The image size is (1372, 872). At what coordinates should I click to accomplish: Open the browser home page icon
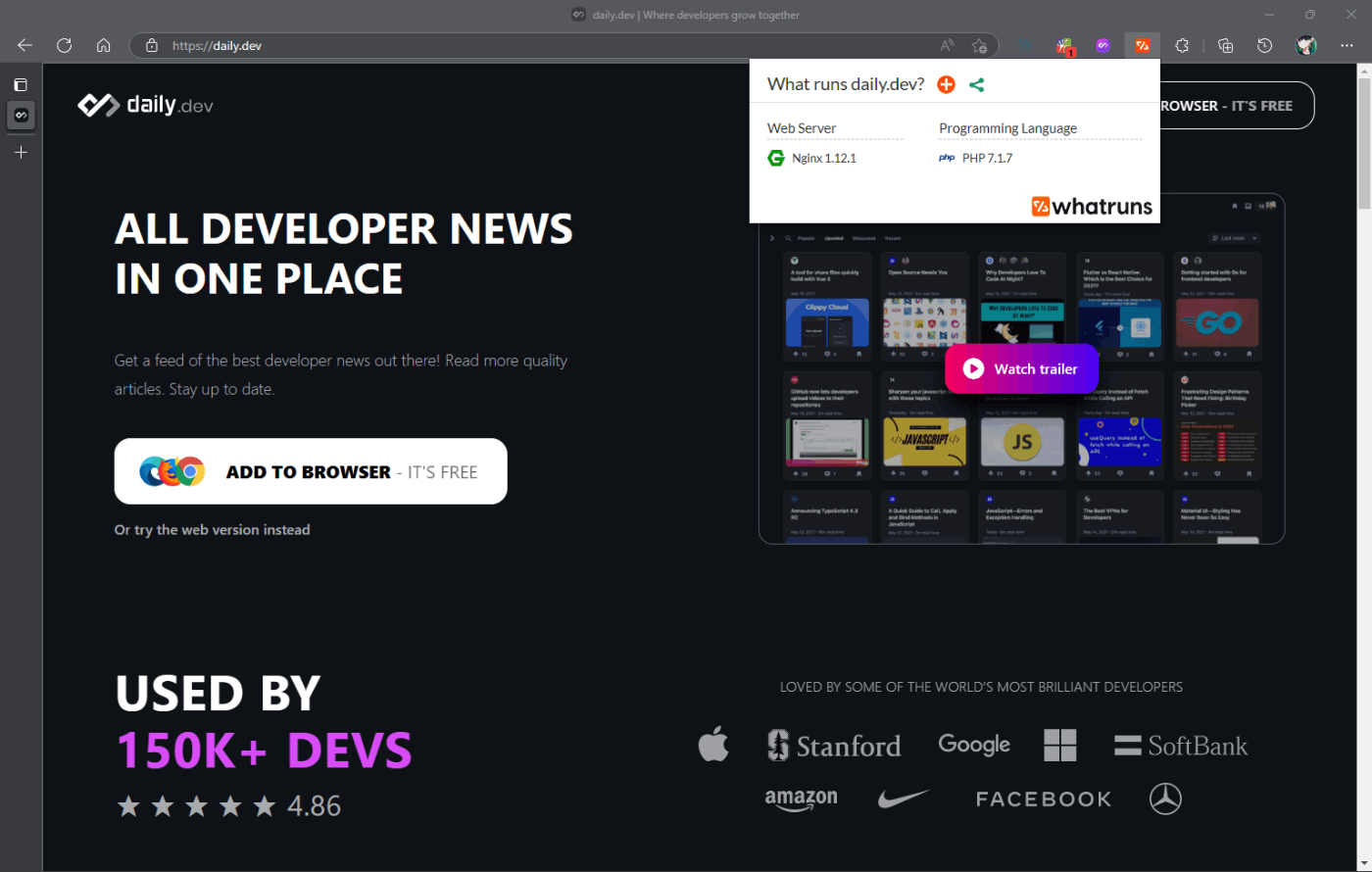point(104,45)
